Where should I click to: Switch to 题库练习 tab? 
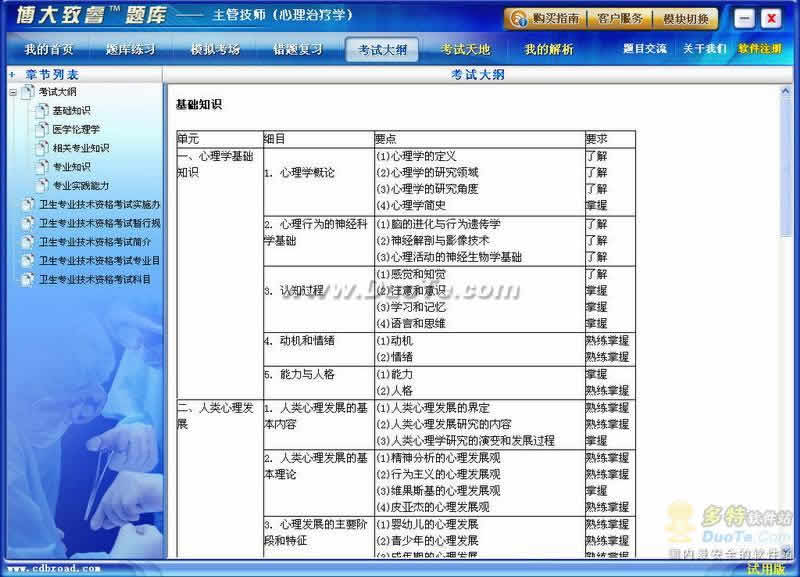pyautogui.click(x=131, y=49)
